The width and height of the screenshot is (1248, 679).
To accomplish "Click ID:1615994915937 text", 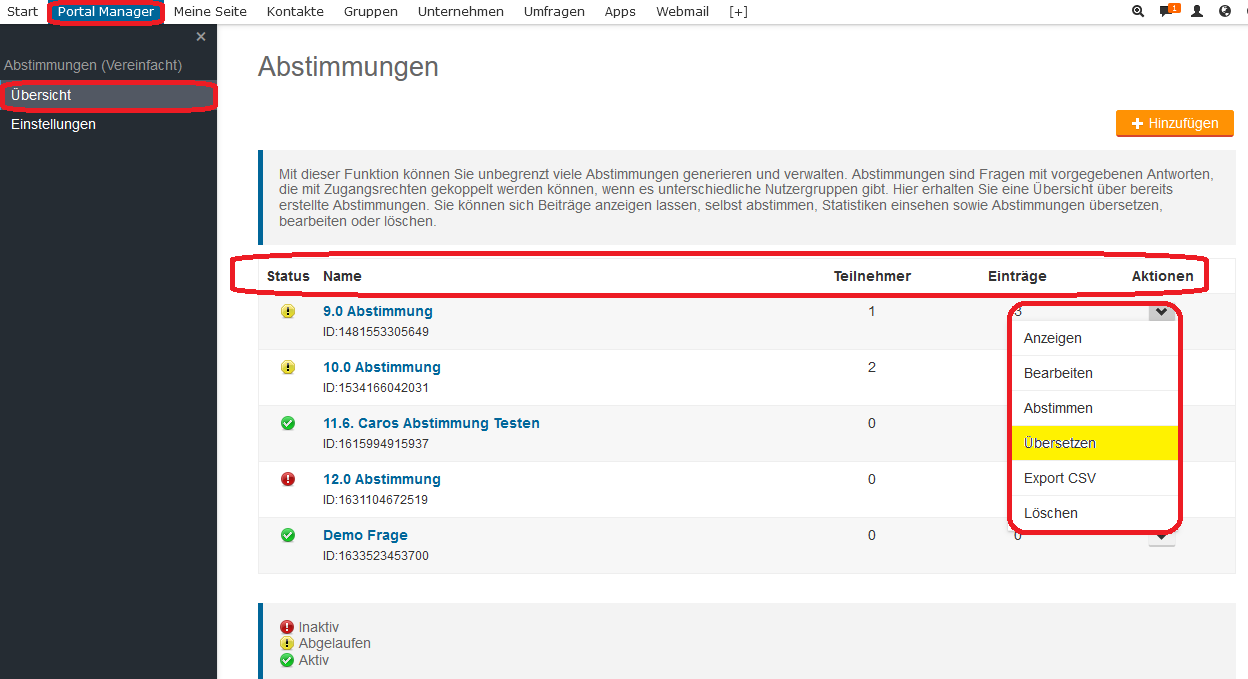I will click(376, 444).
